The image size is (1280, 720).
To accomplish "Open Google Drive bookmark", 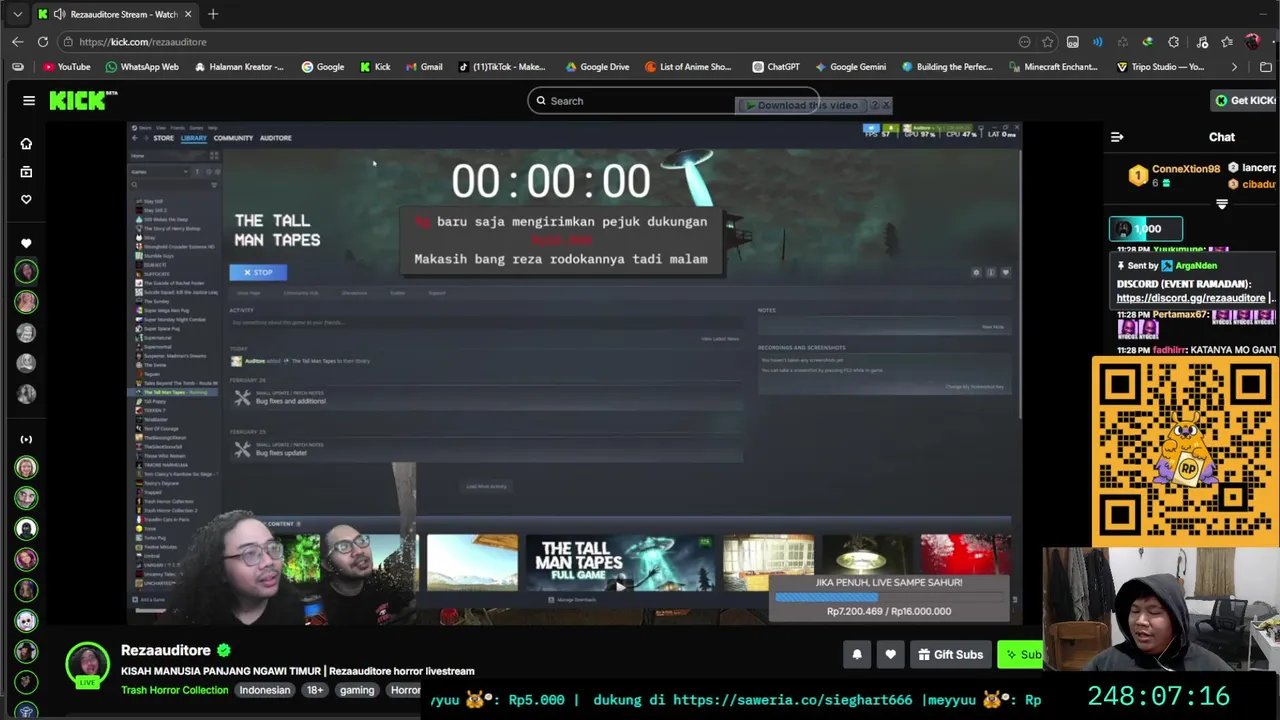I will pyautogui.click(x=597, y=67).
